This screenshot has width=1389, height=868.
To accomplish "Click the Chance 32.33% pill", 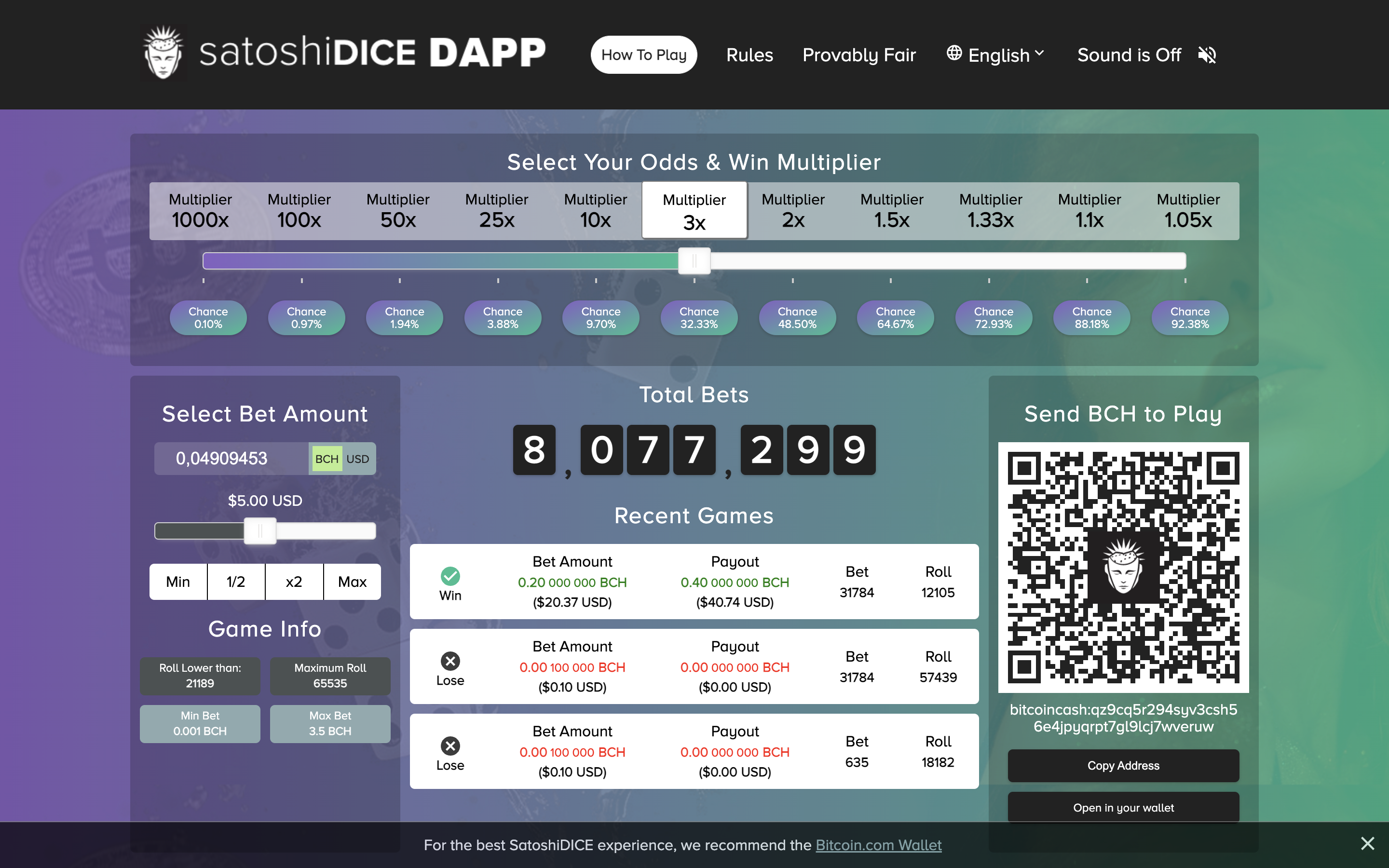I will tap(698, 317).
